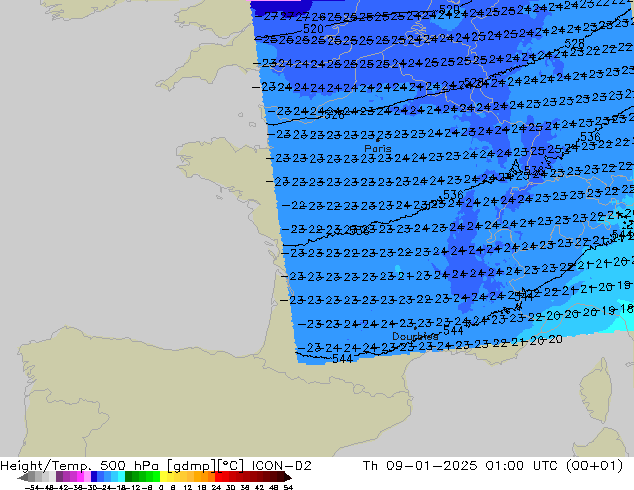Screen dimensions: 634x490
Task: Click the Dourbies location label
Action: tap(415, 336)
